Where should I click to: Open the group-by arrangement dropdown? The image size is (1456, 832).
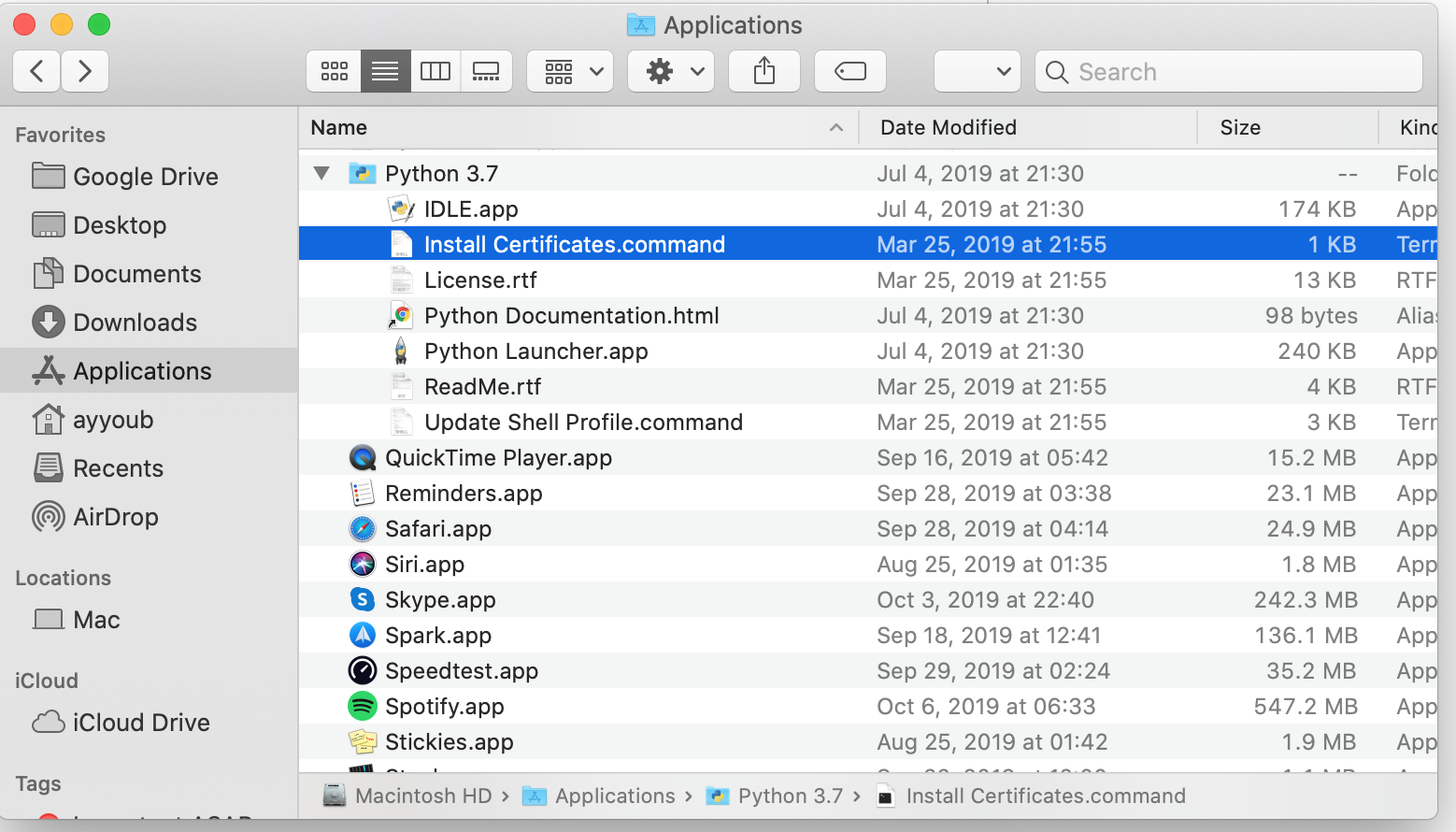(x=570, y=71)
